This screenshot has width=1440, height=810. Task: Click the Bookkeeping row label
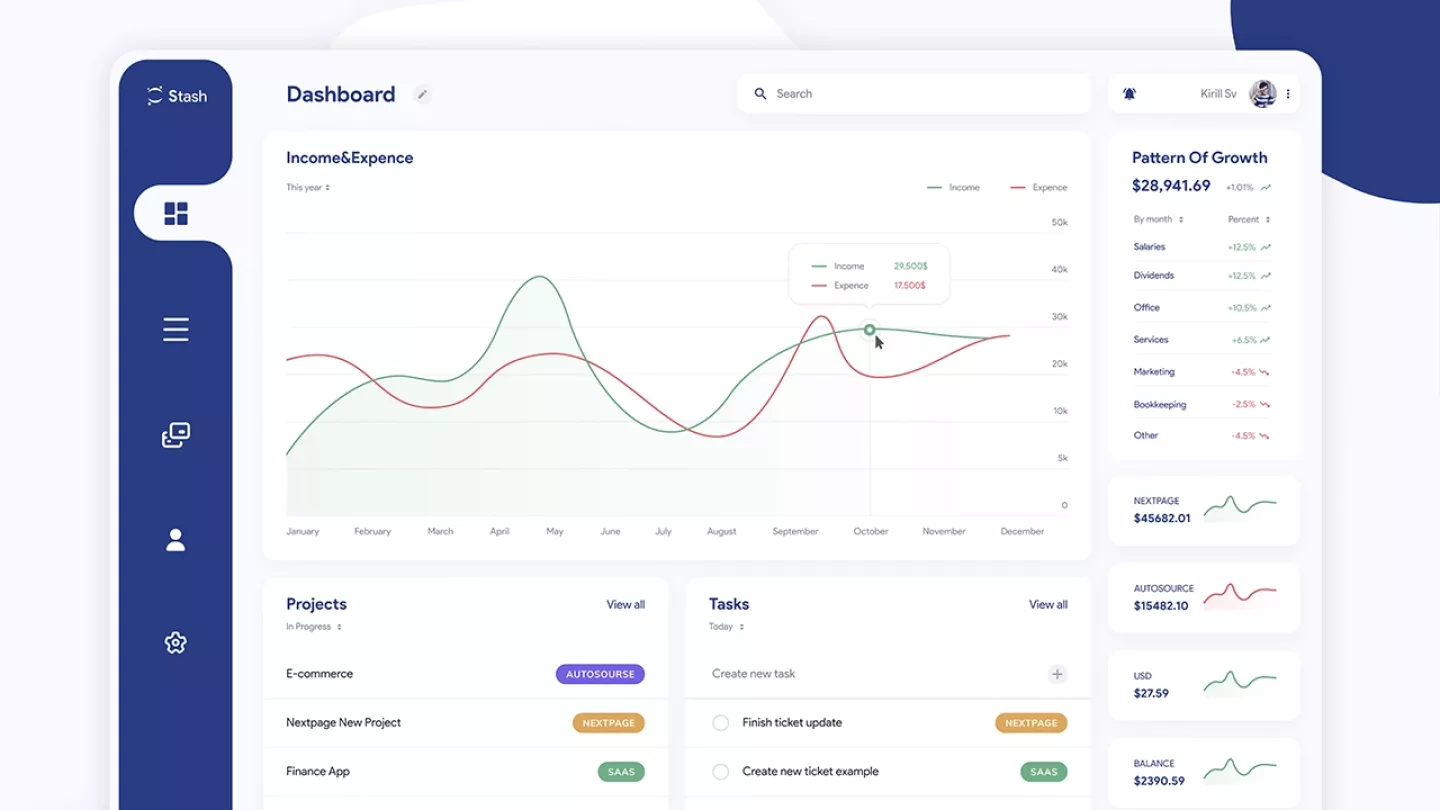pos(1160,405)
